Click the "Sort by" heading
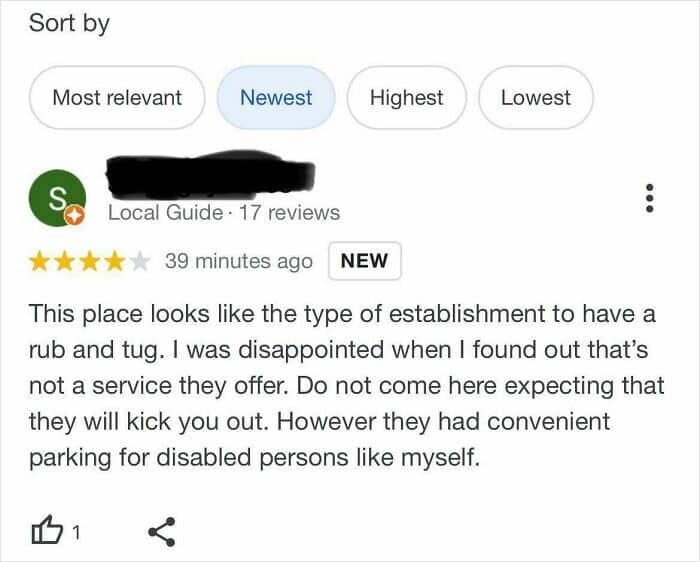The image size is (700, 562). [69, 24]
